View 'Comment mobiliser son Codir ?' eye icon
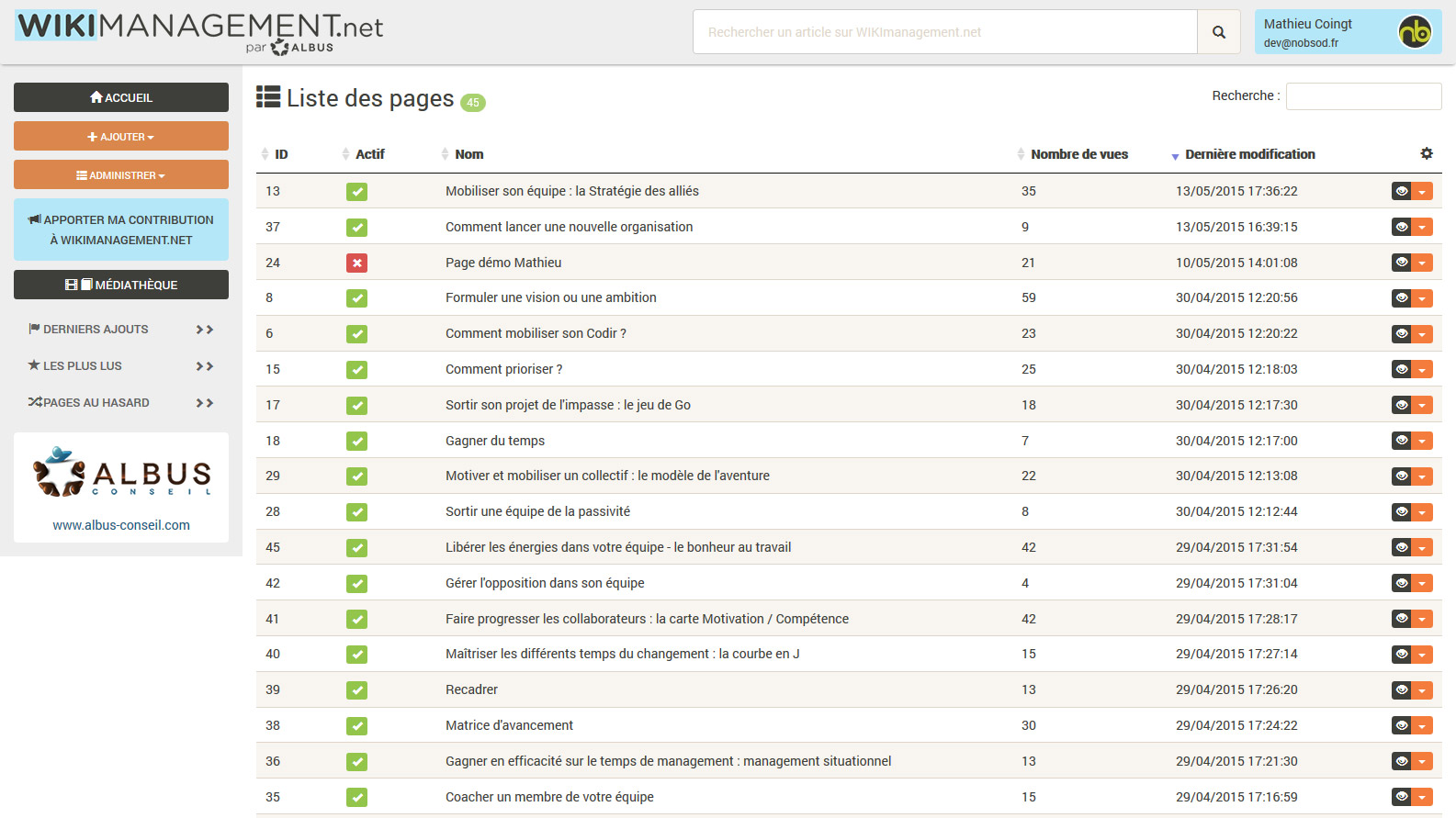This screenshot has width=1456, height=818. [x=1401, y=333]
